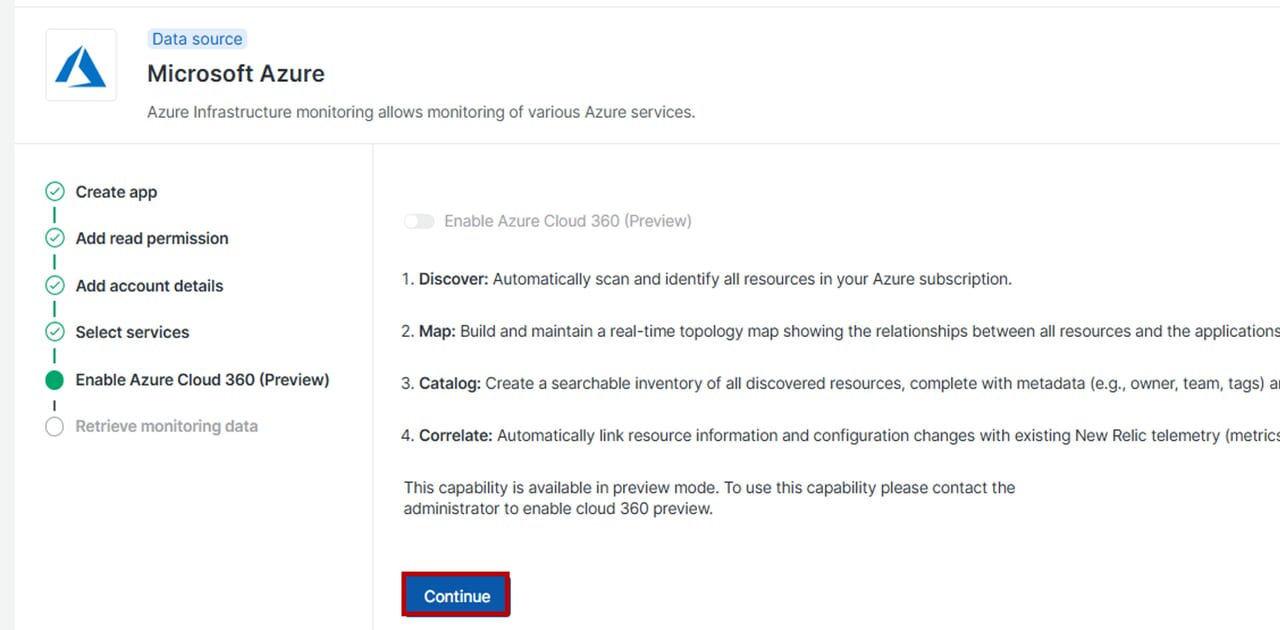
Task: Go to the Create app step
Action: [x=116, y=192]
